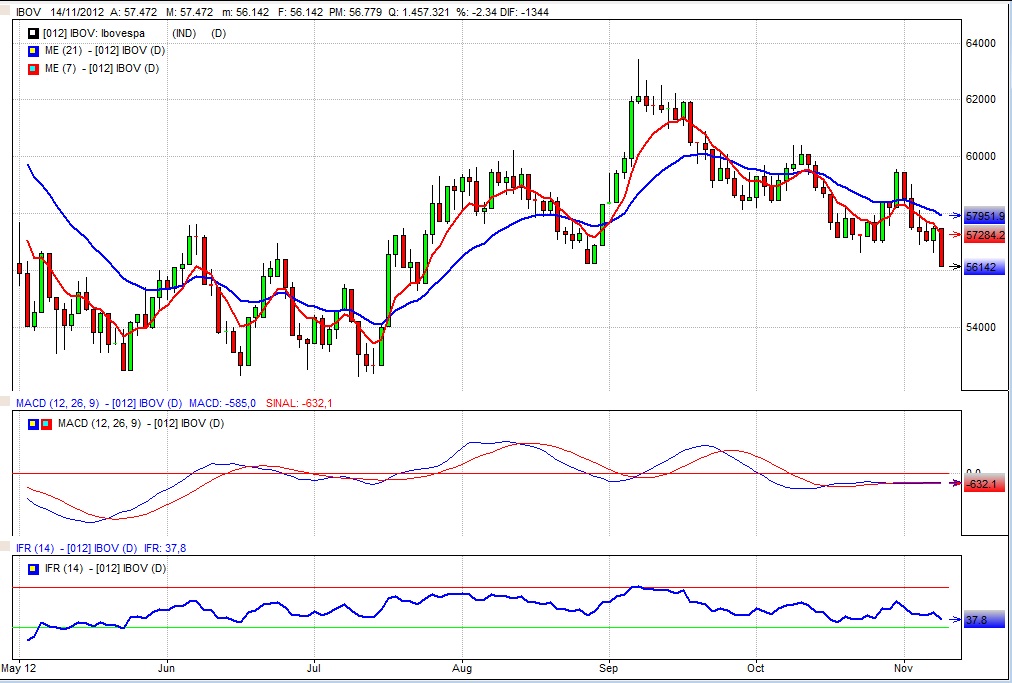Click the blue ME (21) legend icon
1012x683 pixels.
(x=33, y=51)
